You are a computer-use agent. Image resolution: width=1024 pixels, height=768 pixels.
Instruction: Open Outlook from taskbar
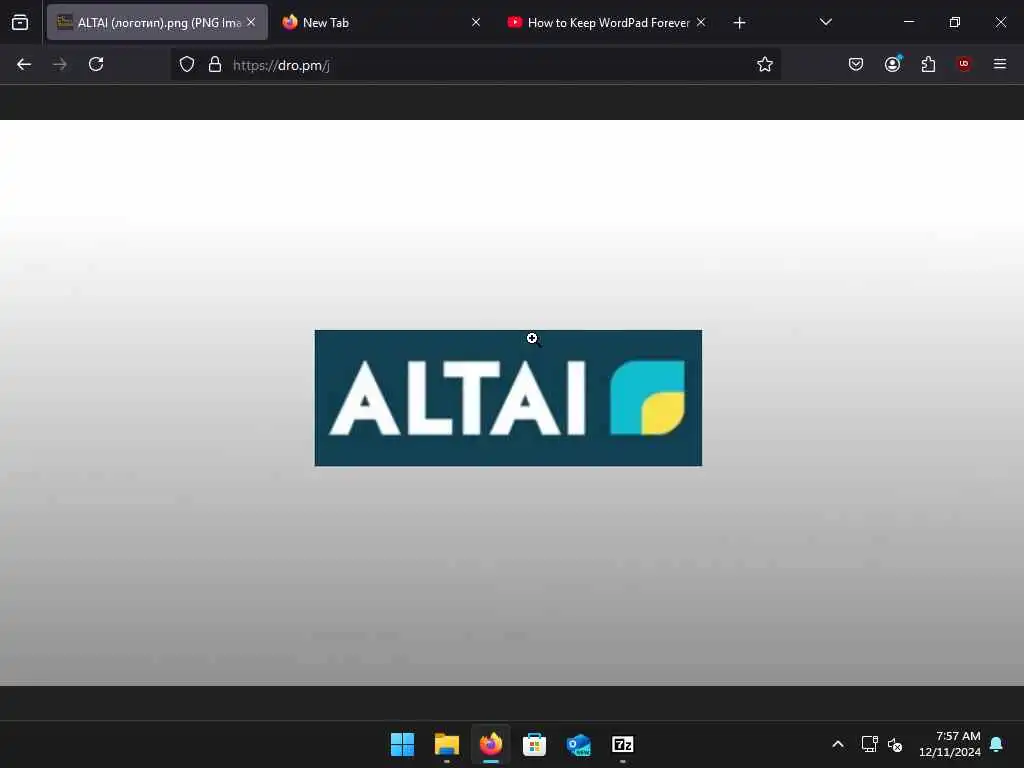click(579, 744)
